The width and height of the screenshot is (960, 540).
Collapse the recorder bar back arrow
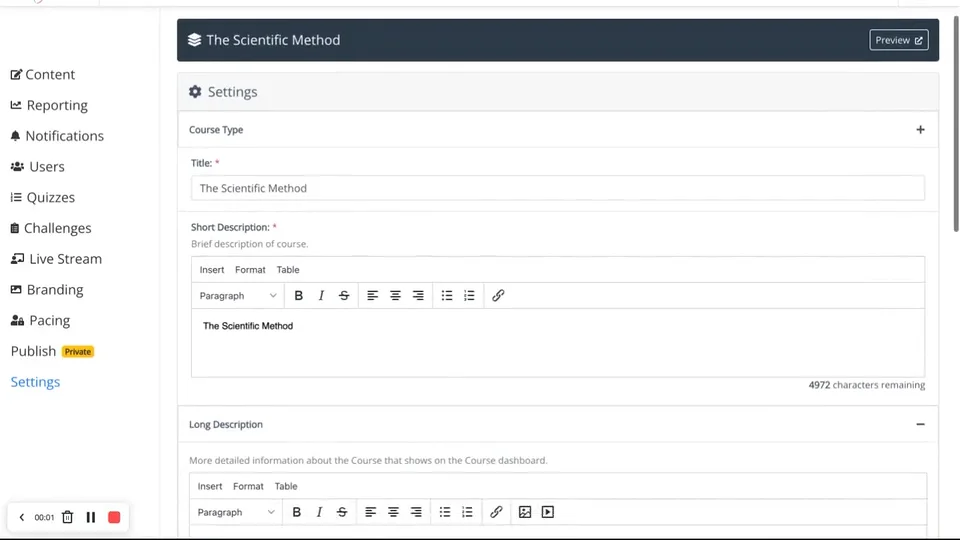click(22, 517)
